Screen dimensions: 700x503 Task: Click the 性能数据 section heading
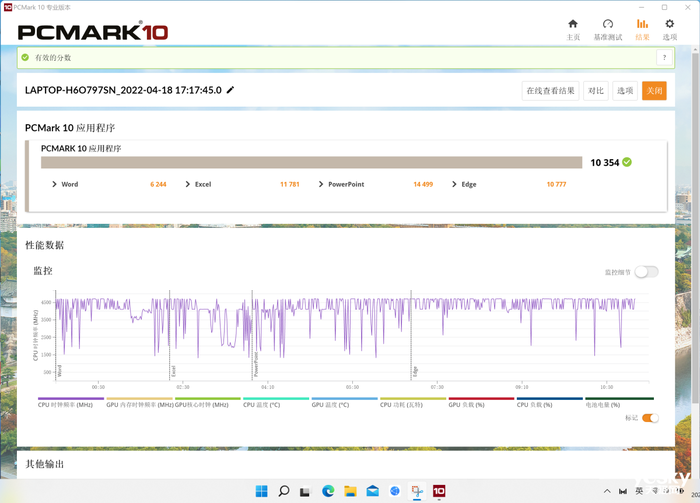[45, 245]
